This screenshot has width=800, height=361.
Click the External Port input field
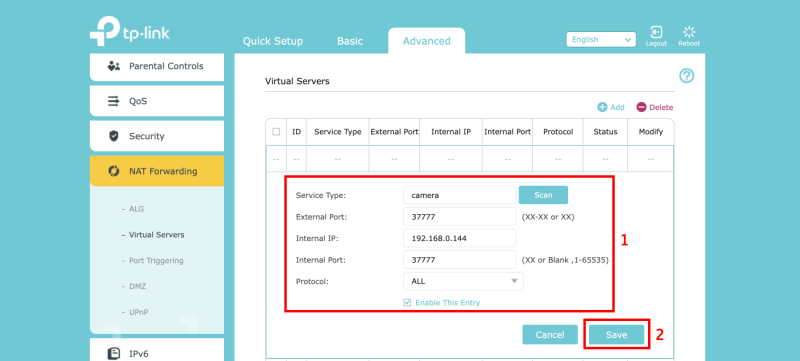(x=460, y=217)
